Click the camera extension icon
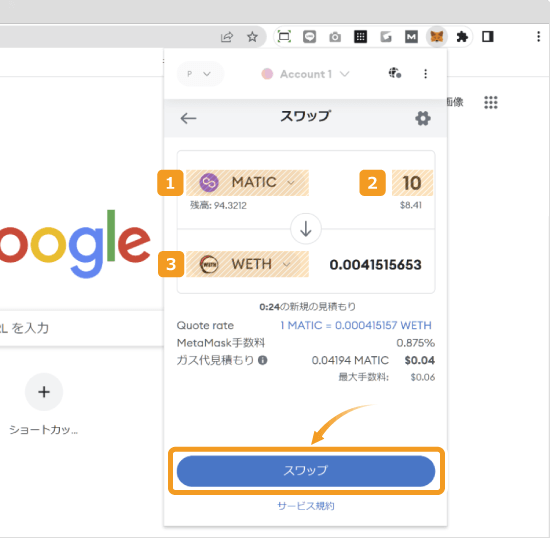This screenshot has width=550, height=538. click(x=335, y=37)
